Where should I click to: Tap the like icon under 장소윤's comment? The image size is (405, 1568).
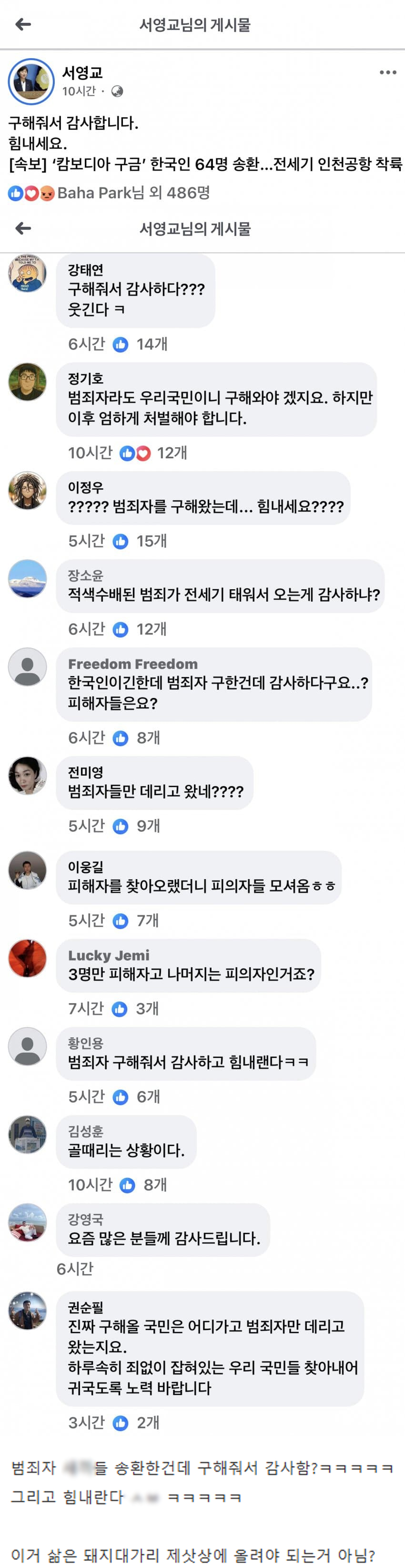pyautogui.click(x=121, y=629)
